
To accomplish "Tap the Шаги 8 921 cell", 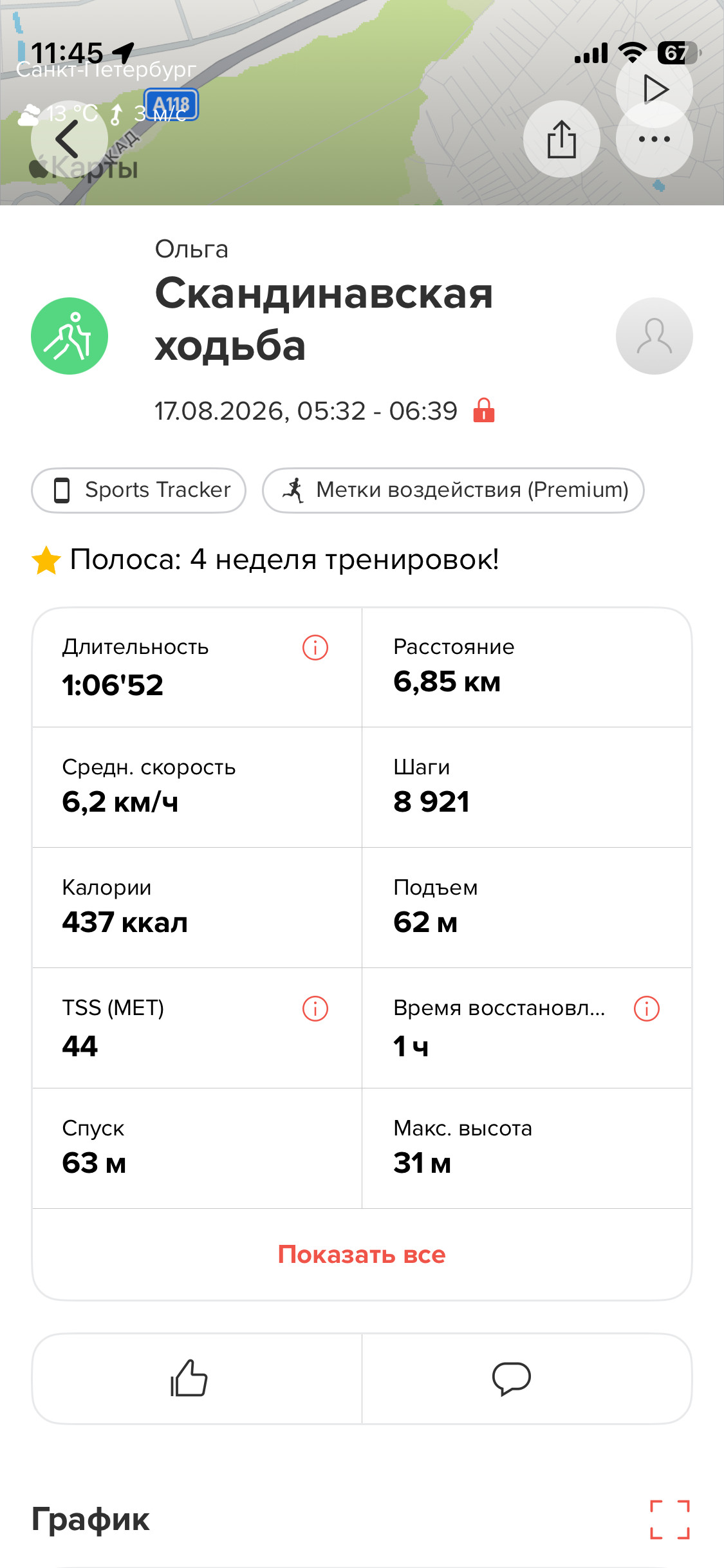I will [527, 787].
